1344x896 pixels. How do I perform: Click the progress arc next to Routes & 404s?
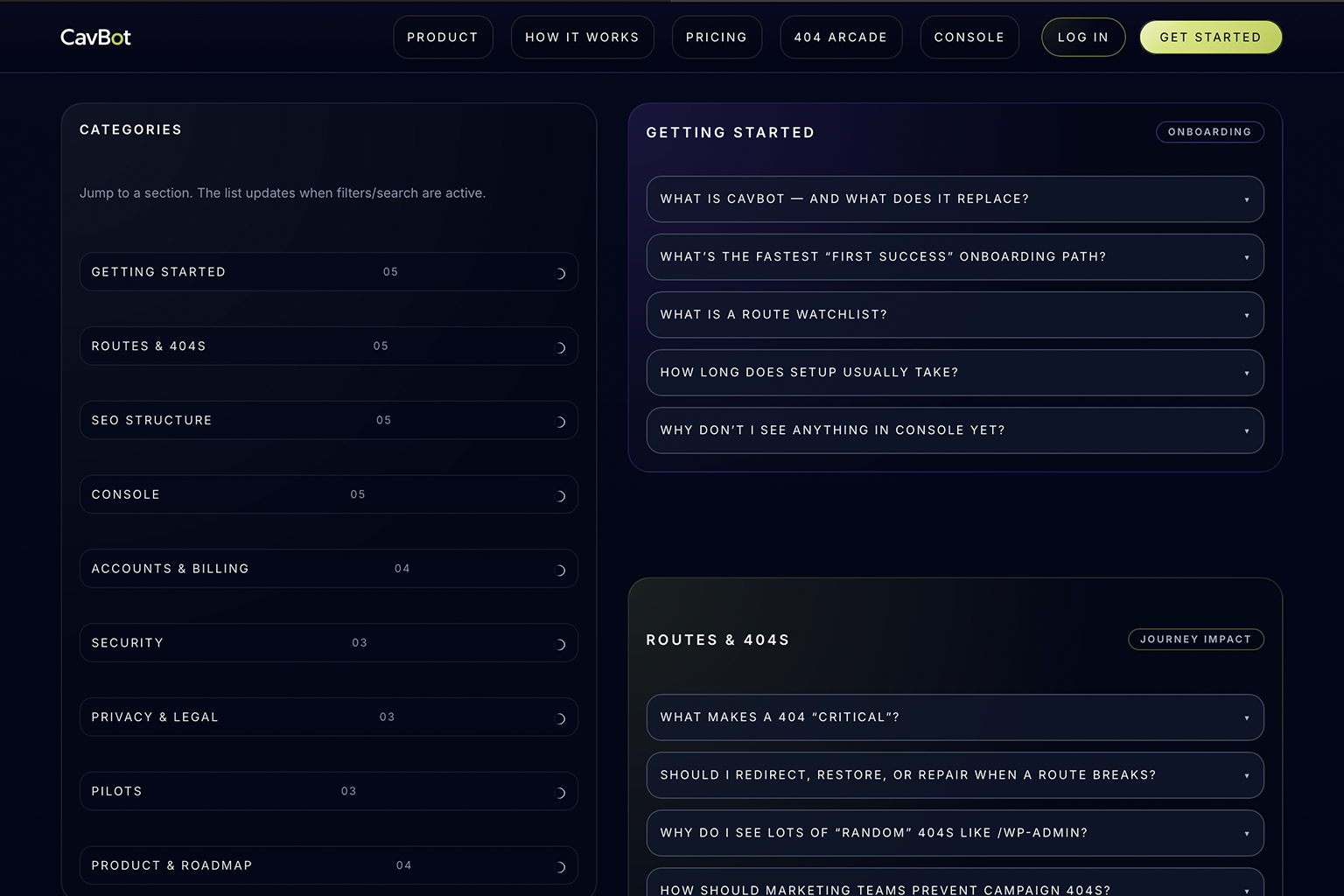click(561, 346)
